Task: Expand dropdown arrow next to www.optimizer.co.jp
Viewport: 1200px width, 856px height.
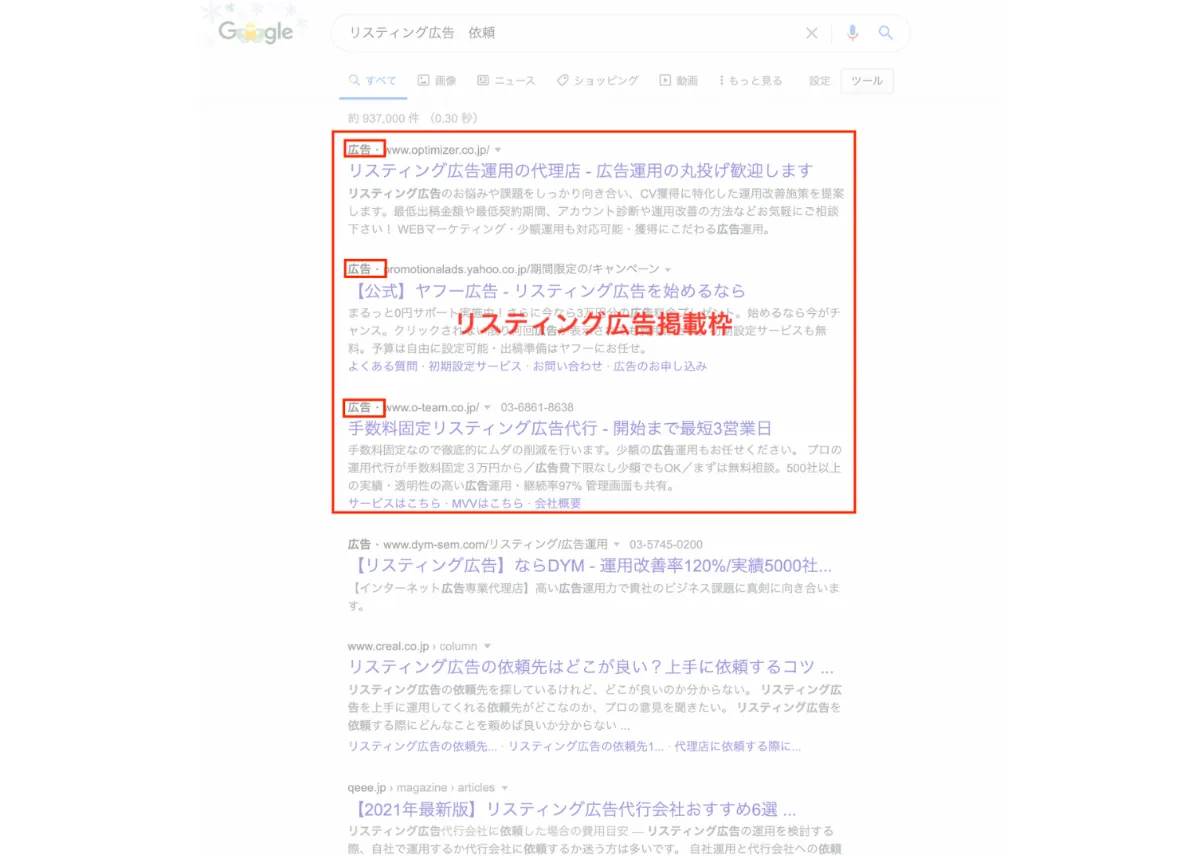Action: click(x=498, y=150)
